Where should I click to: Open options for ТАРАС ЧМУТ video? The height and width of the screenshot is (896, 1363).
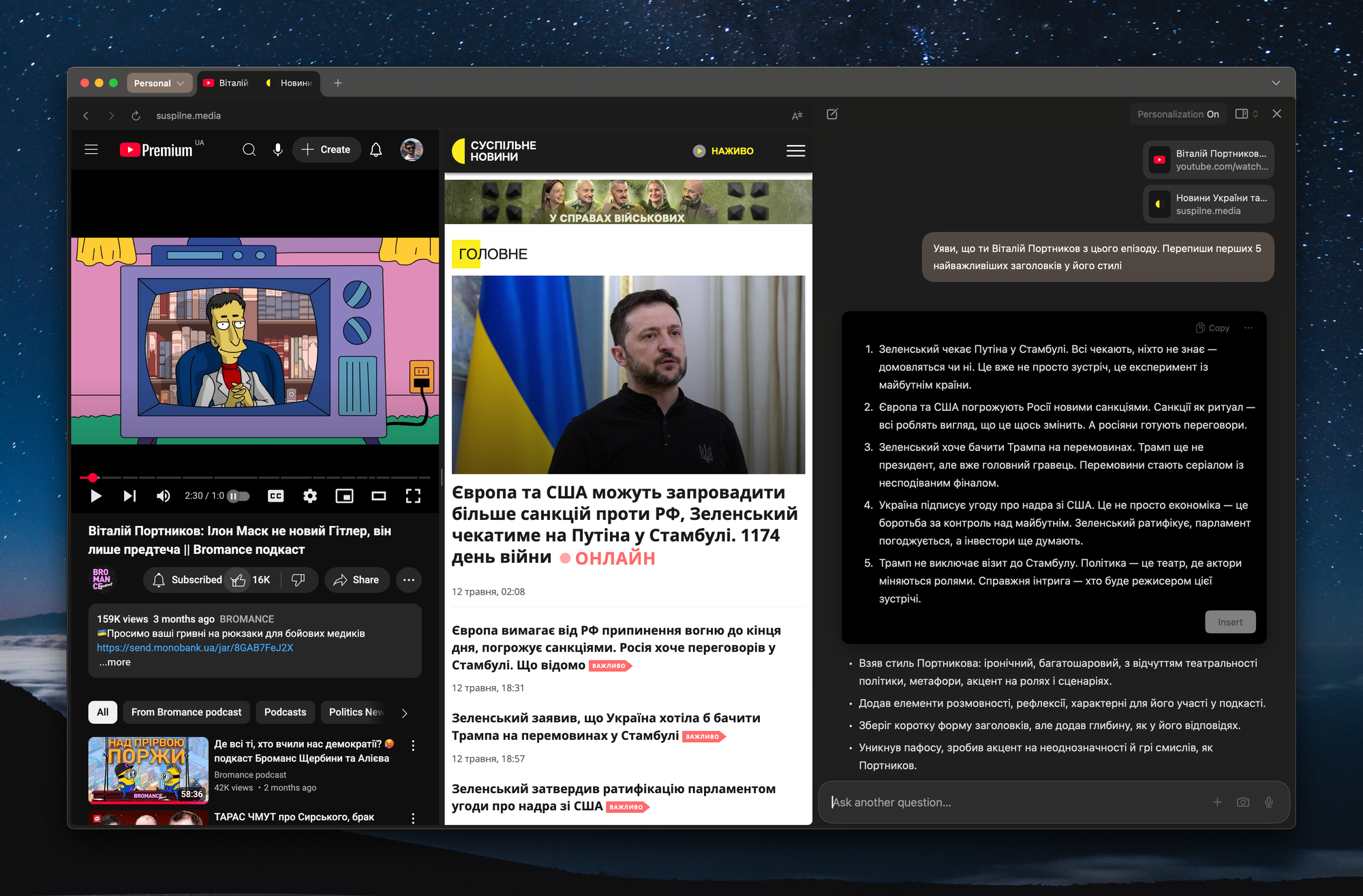click(413, 818)
